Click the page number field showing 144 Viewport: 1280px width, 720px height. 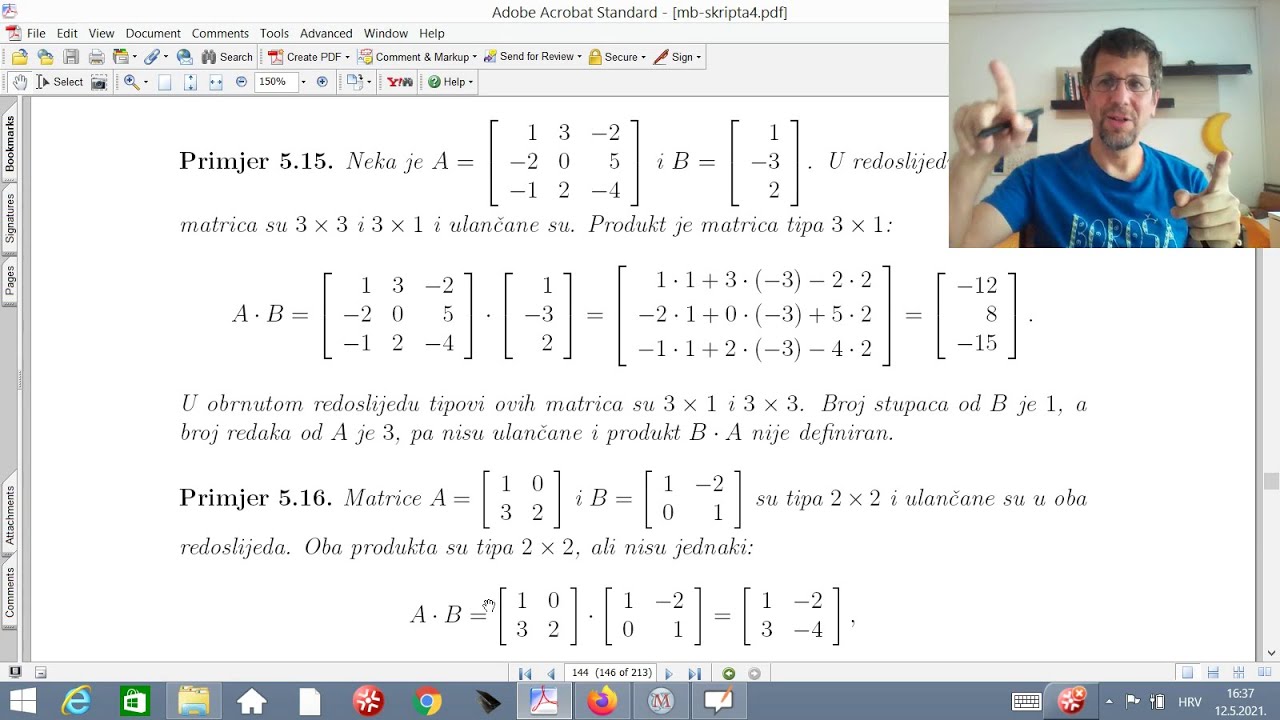coord(612,673)
